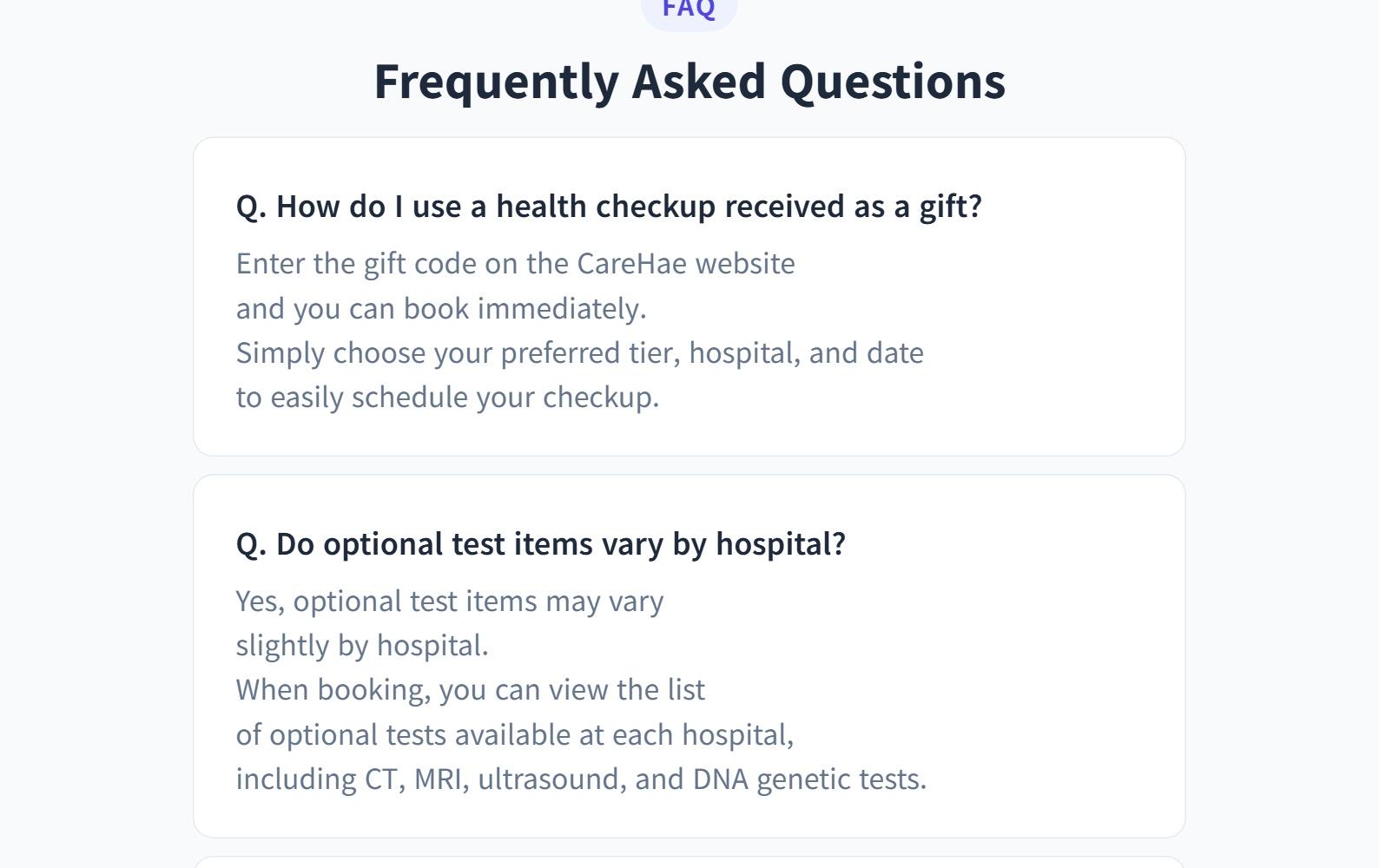Click the Frequently Asked Questions heading

(x=689, y=82)
